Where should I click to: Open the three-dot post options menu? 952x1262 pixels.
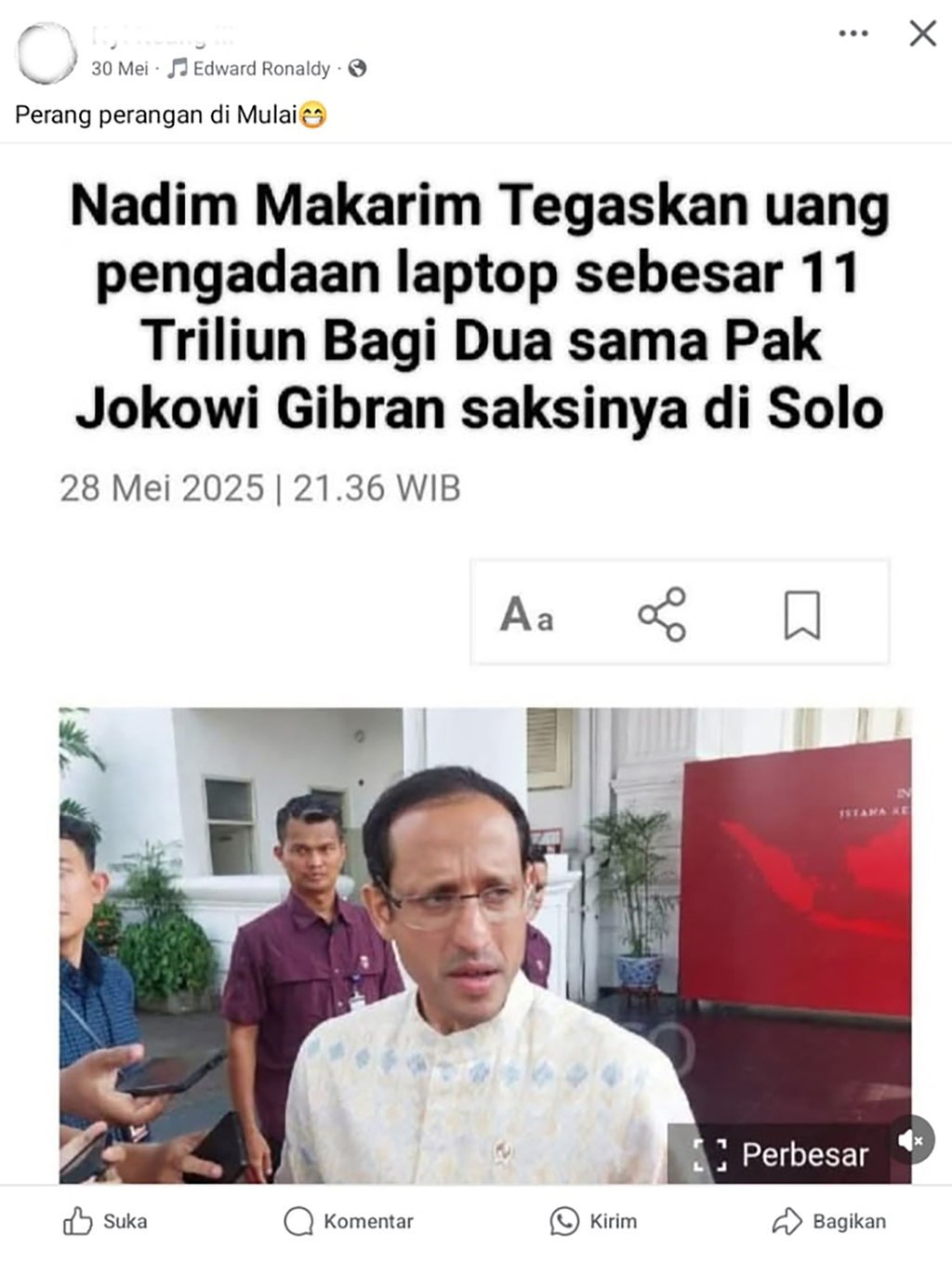[853, 33]
